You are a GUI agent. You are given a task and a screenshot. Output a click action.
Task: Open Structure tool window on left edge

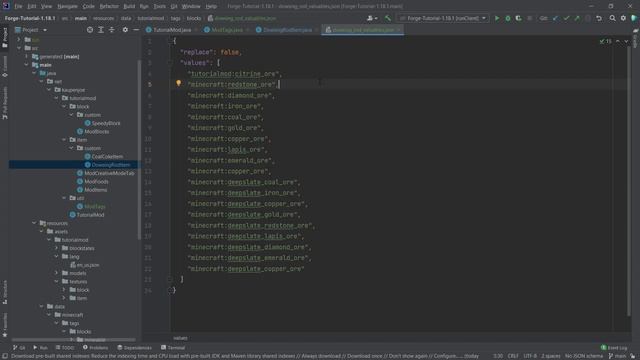click(4, 292)
